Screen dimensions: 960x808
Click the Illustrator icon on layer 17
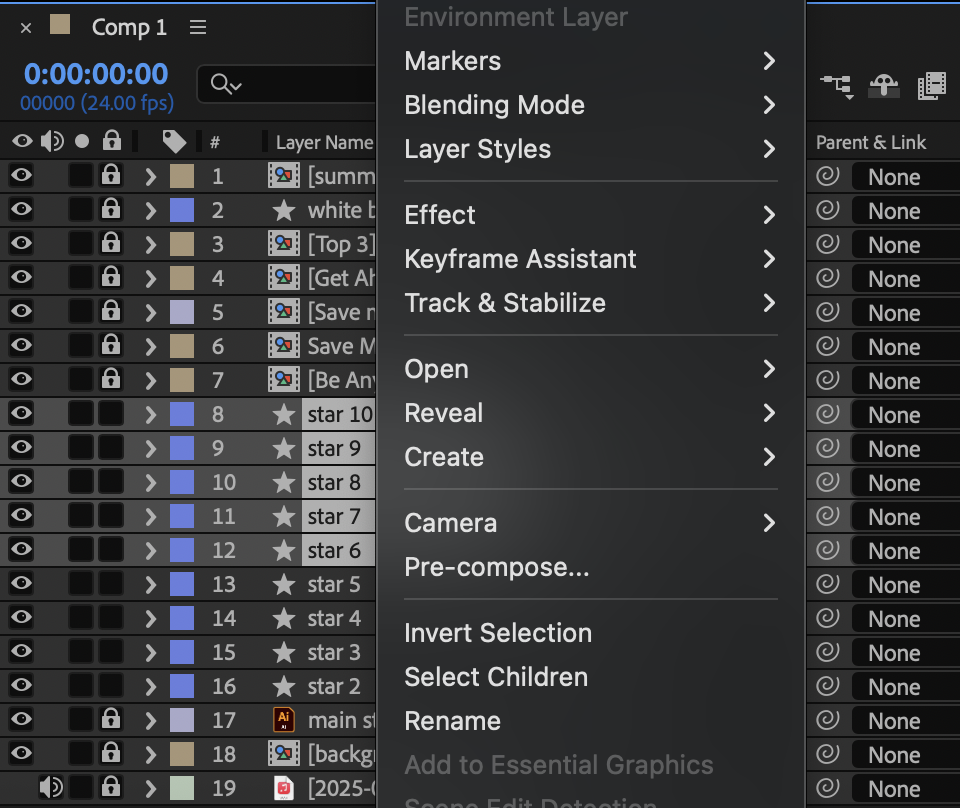pyautogui.click(x=284, y=720)
